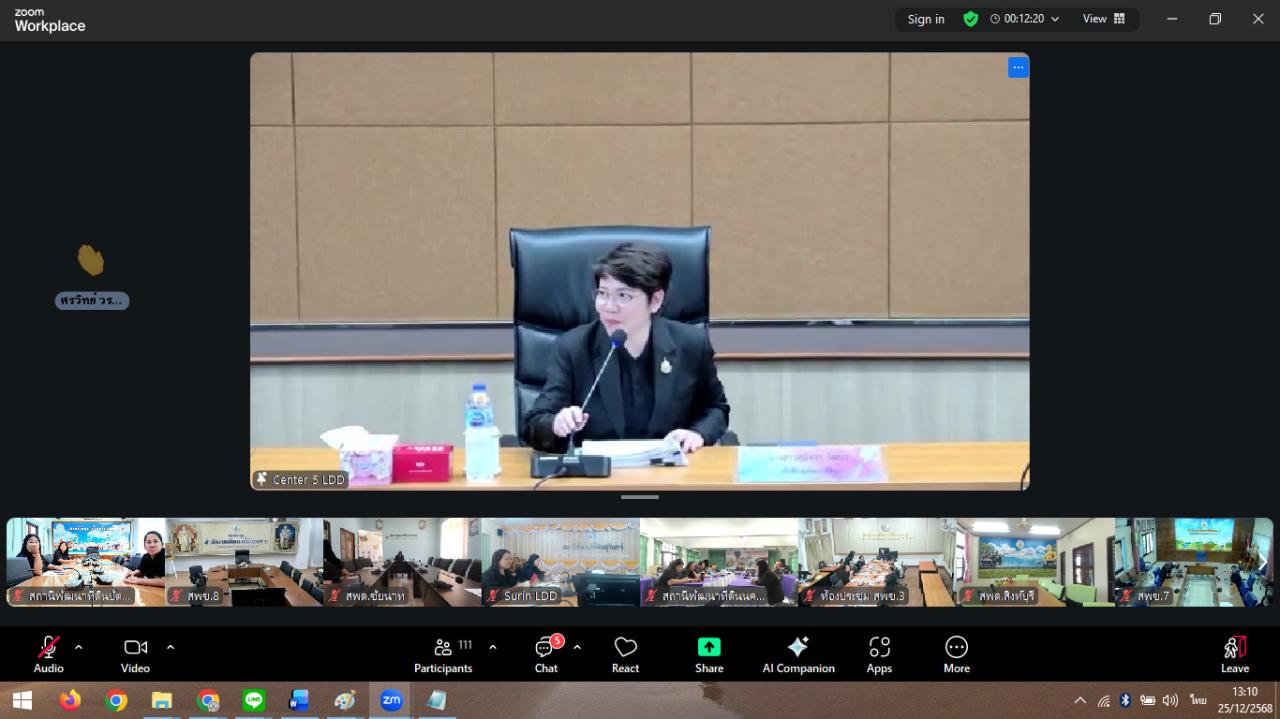The image size is (1280, 719).
Task: Open LINE from the Windows taskbar
Action: (x=254, y=701)
